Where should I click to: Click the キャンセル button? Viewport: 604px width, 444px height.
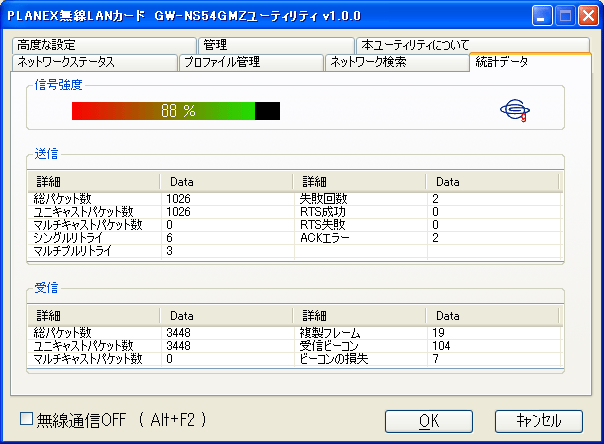click(x=539, y=421)
